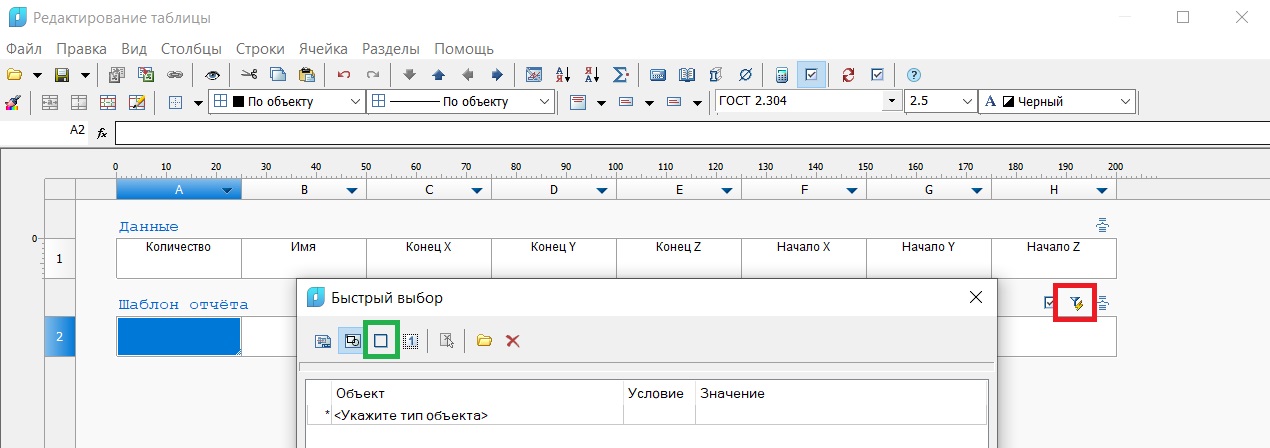
Task: Click the calculator icon in toolbar
Action: [x=782, y=75]
